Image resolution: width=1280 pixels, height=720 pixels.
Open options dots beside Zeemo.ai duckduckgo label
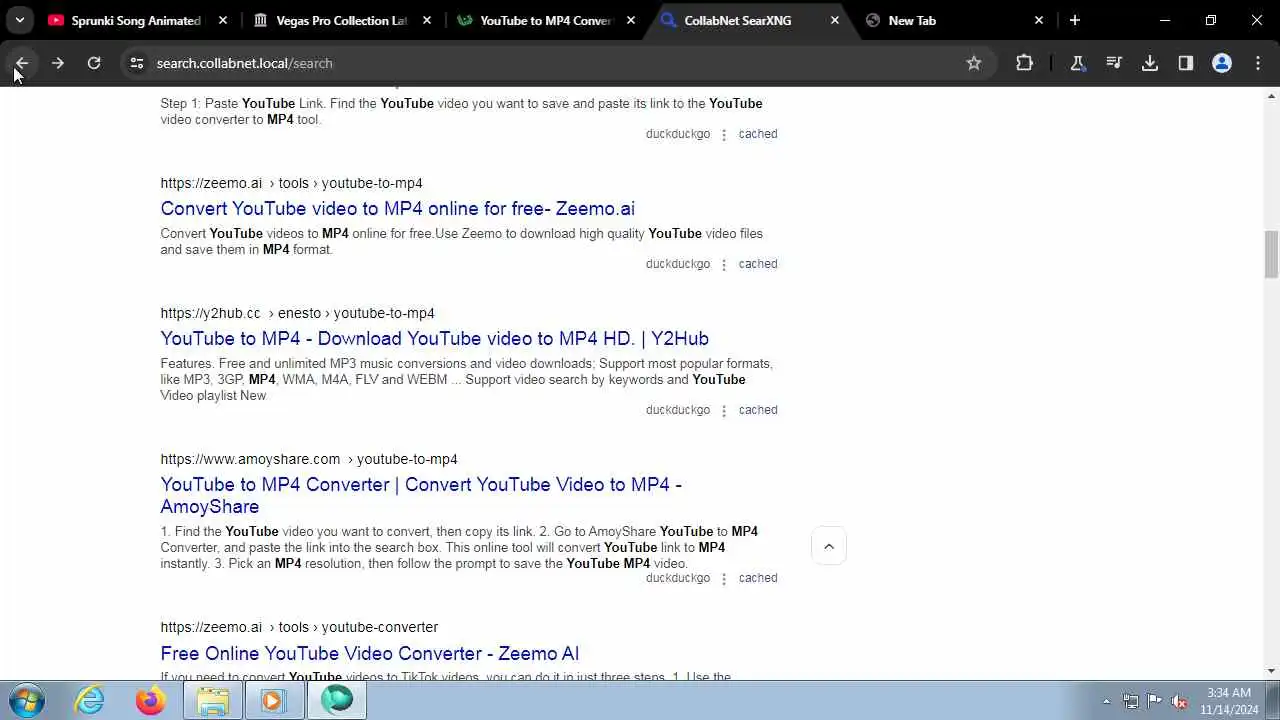(x=724, y=265)
